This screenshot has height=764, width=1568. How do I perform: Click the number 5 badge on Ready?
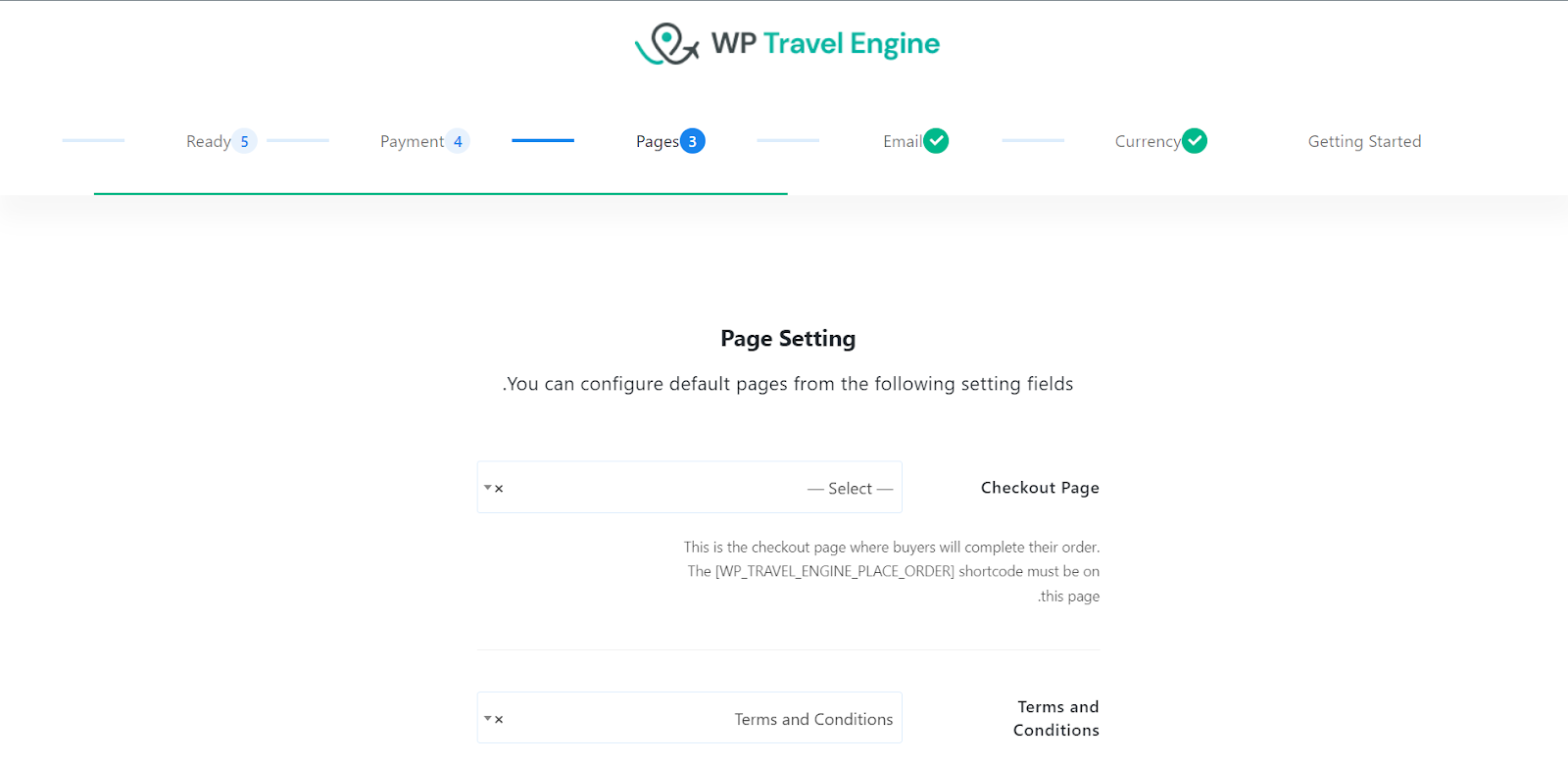[245, 141]
